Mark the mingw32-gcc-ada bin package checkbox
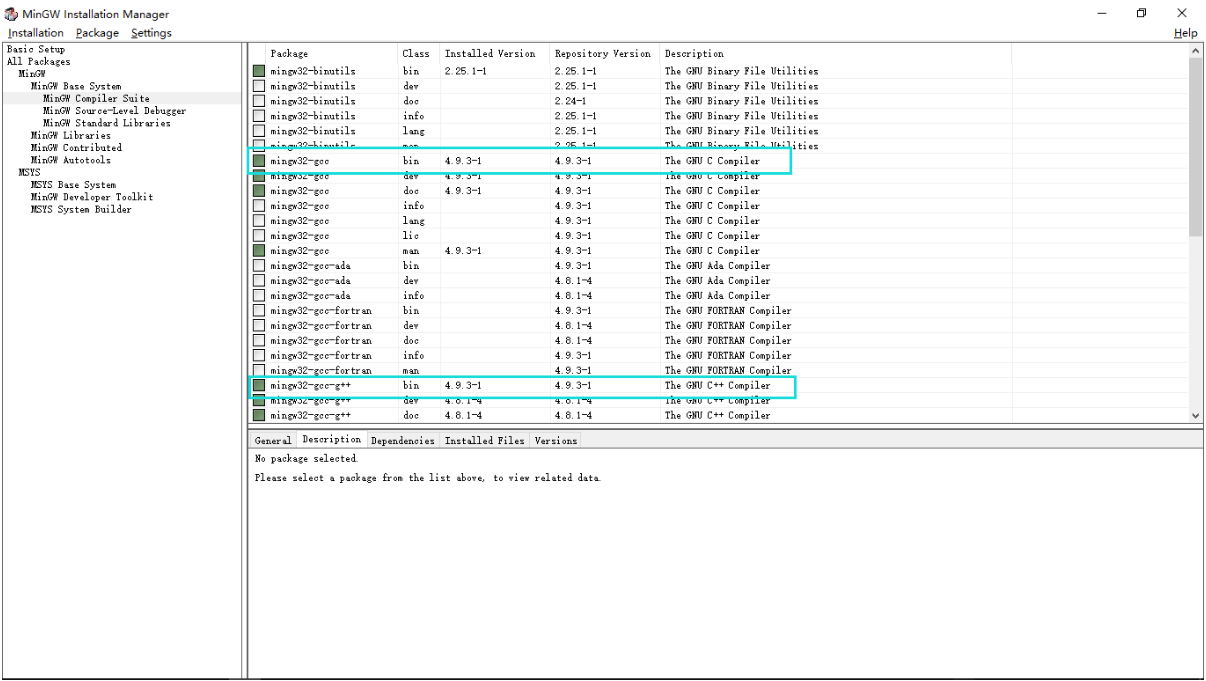1206x681 pixels. click(x=259, y=266)
